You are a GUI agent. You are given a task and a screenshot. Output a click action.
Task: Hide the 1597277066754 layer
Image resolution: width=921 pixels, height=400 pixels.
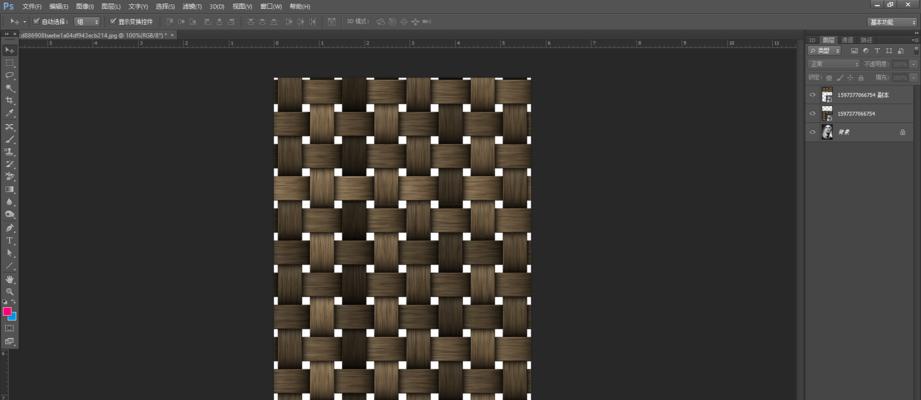pos(813,113)
